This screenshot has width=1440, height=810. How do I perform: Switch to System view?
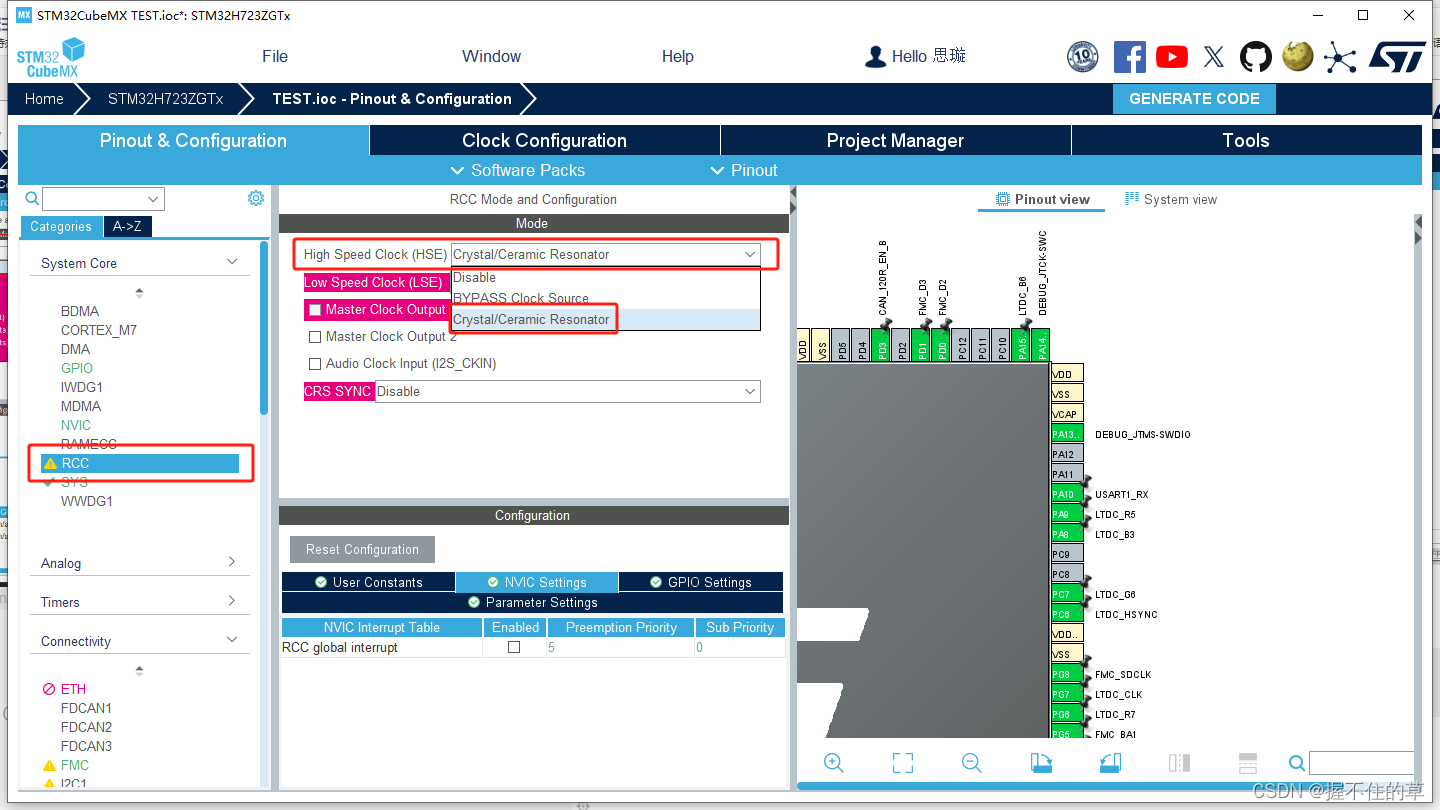click(x=1171, y=199)
